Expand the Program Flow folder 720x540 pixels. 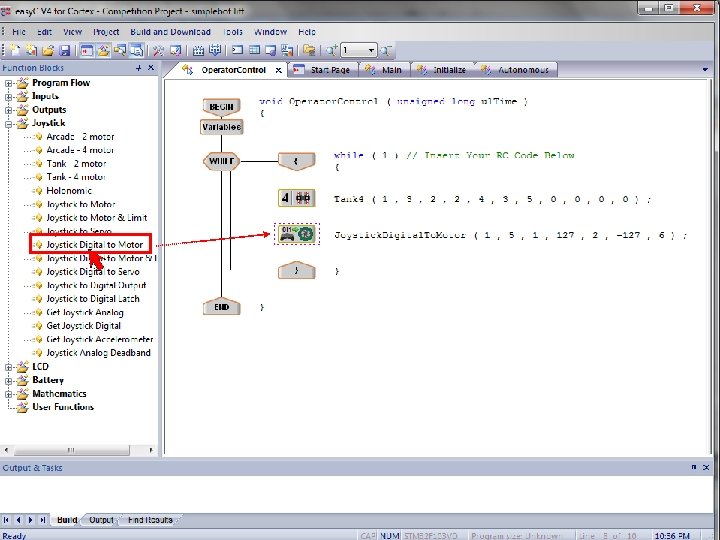pos(8,84)
